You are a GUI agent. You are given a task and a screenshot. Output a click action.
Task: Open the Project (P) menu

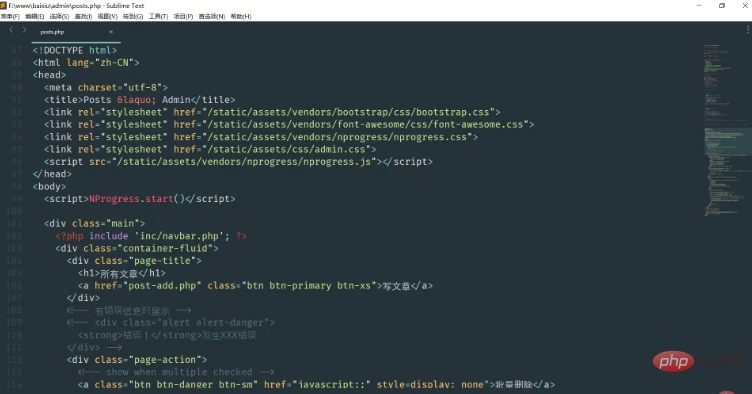pyautogui.click(x=183, y=16)
